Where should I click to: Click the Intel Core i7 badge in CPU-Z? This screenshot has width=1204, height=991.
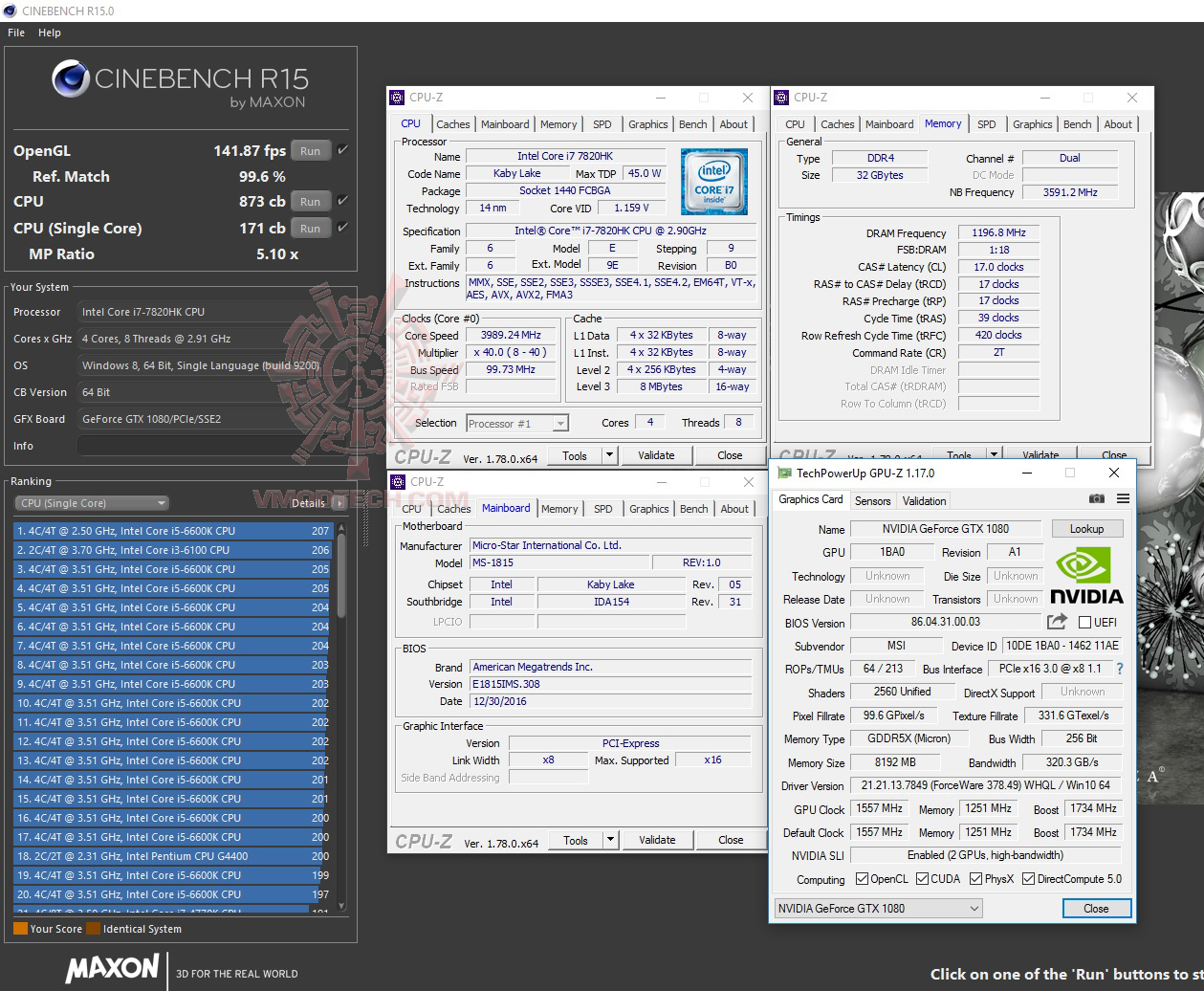coord(713,181)
